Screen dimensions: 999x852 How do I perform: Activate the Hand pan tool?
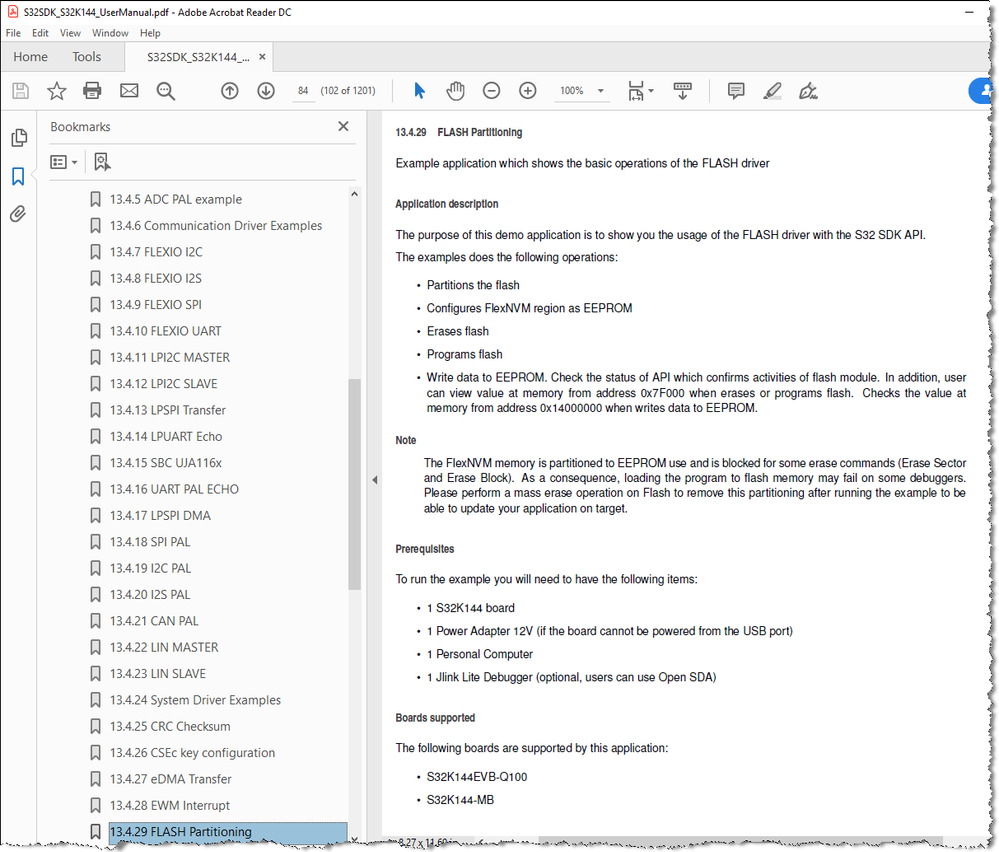tap(455, 91)
